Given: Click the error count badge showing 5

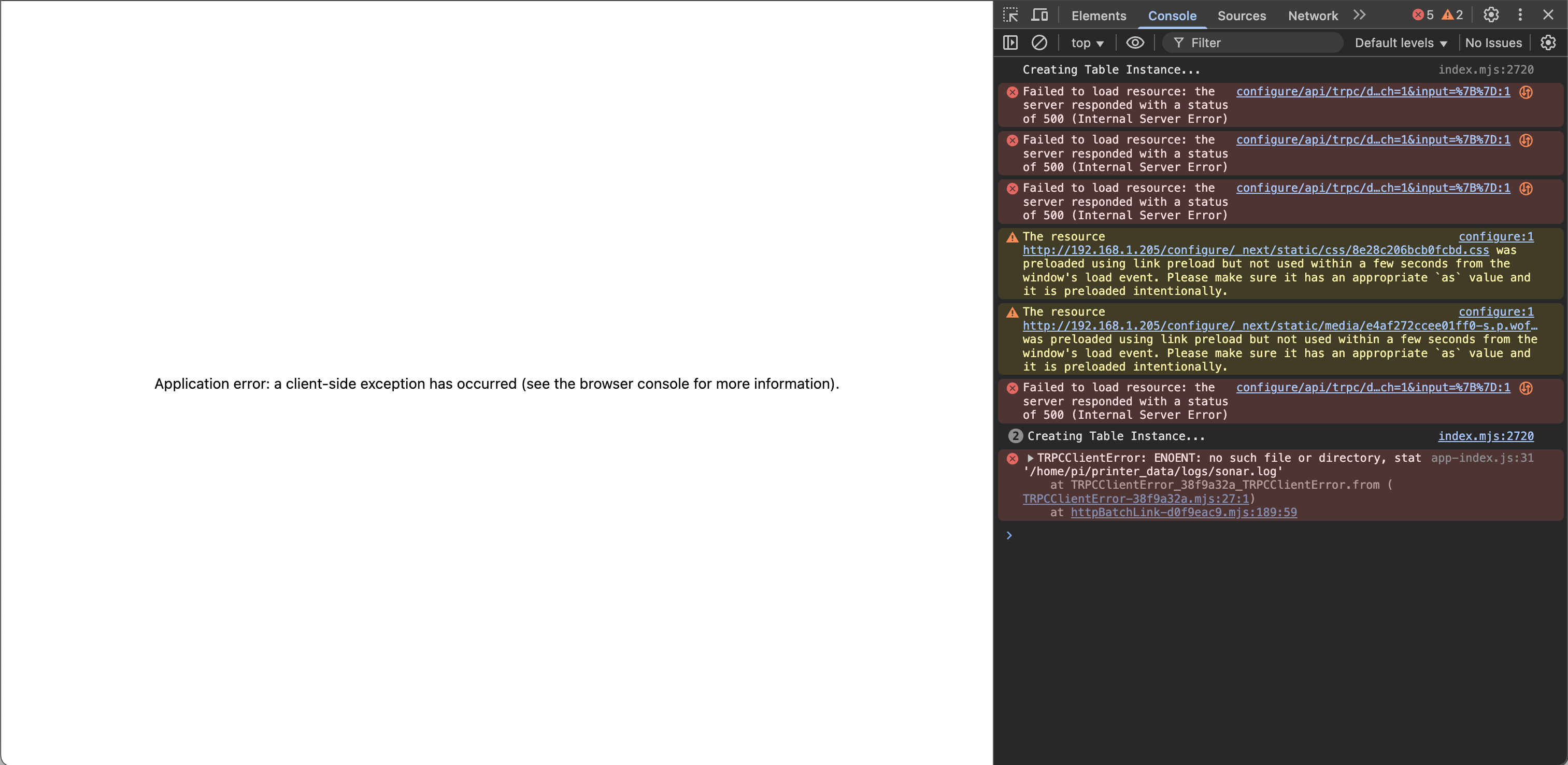Looking at the screenshot, I should point(1422,15).
